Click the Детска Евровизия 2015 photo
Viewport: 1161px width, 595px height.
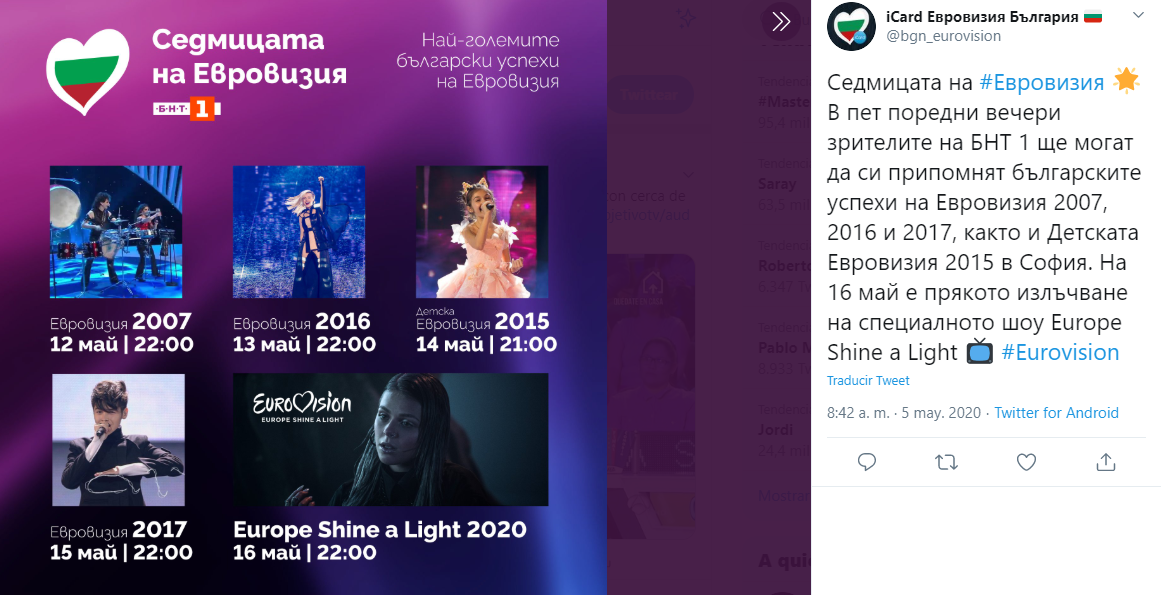pyautogui.click(x=482, y=232)
